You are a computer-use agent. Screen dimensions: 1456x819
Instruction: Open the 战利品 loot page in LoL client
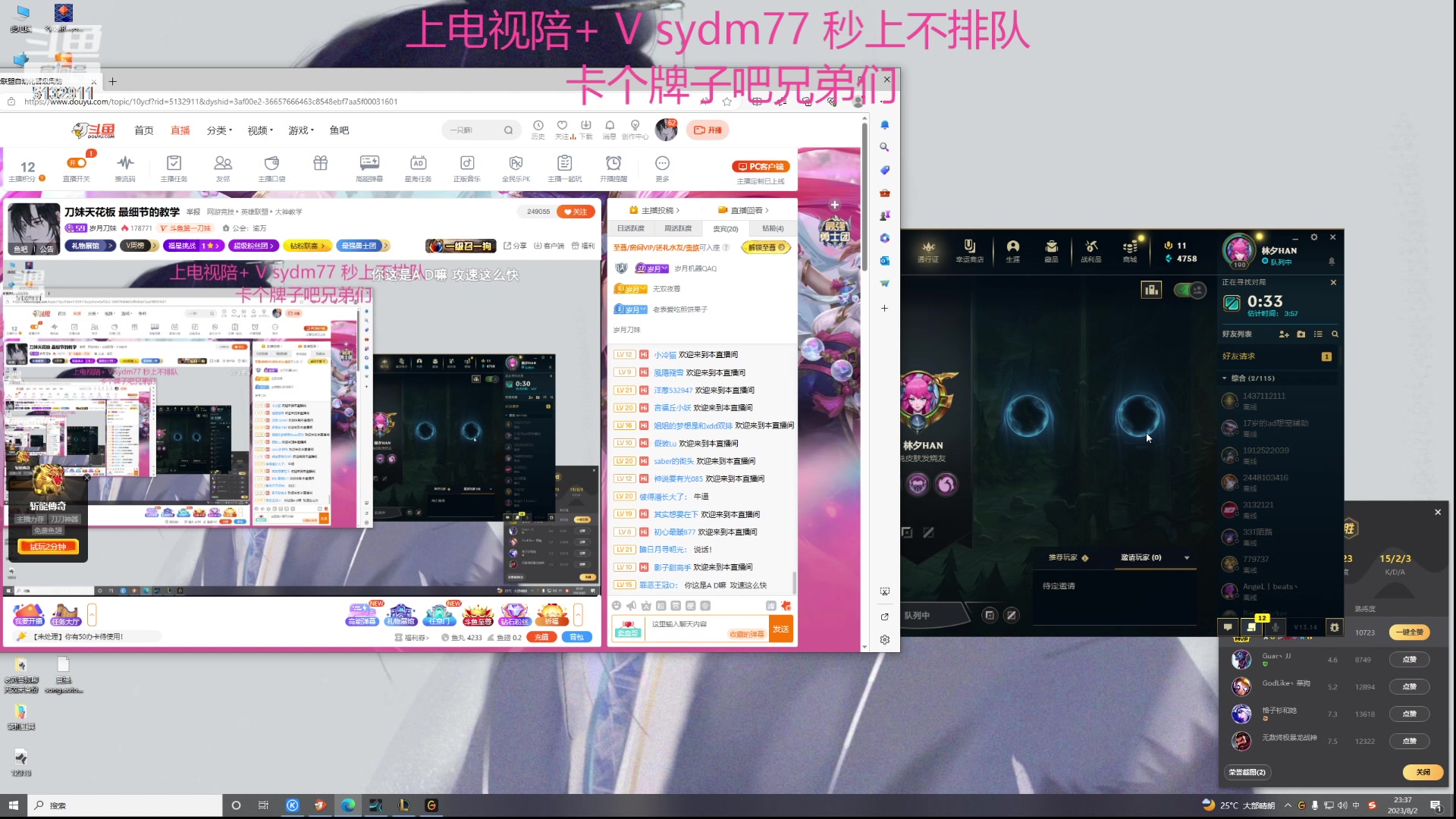pyautogui.click(x=1091, y=252)
